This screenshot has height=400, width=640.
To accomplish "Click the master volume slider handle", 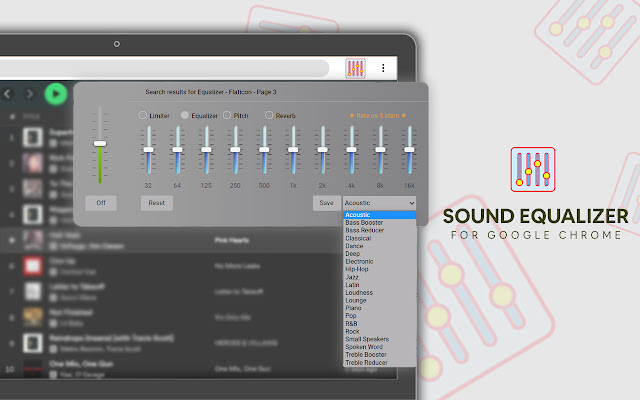I will (100, 143).
